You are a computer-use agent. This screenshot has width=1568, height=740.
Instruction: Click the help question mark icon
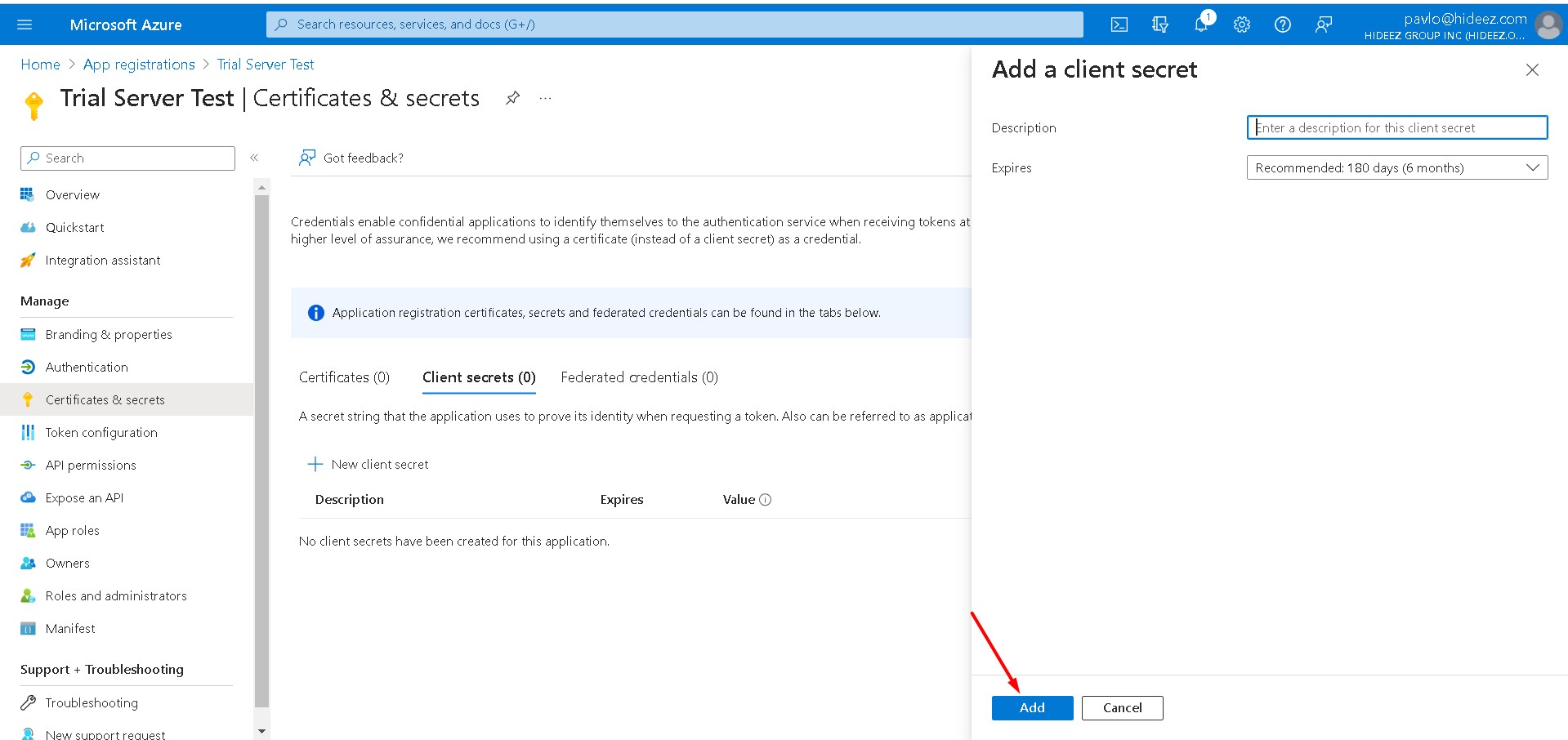coord(1283,25)
